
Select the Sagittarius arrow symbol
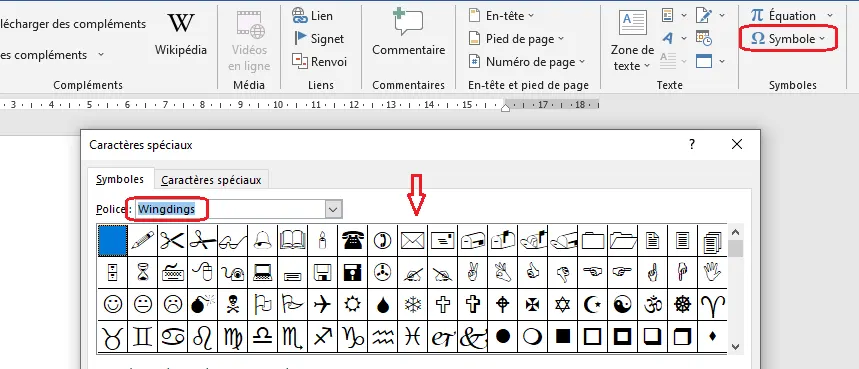pyautogui.click(x=322, y=337)
